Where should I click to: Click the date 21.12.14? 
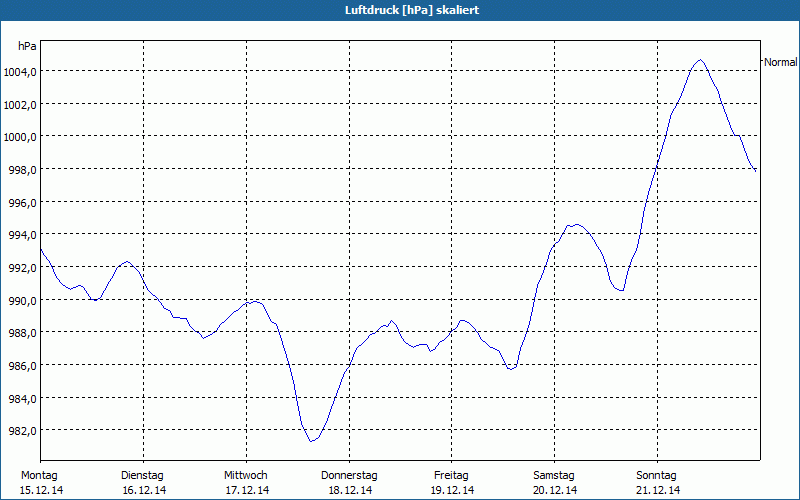658,490
